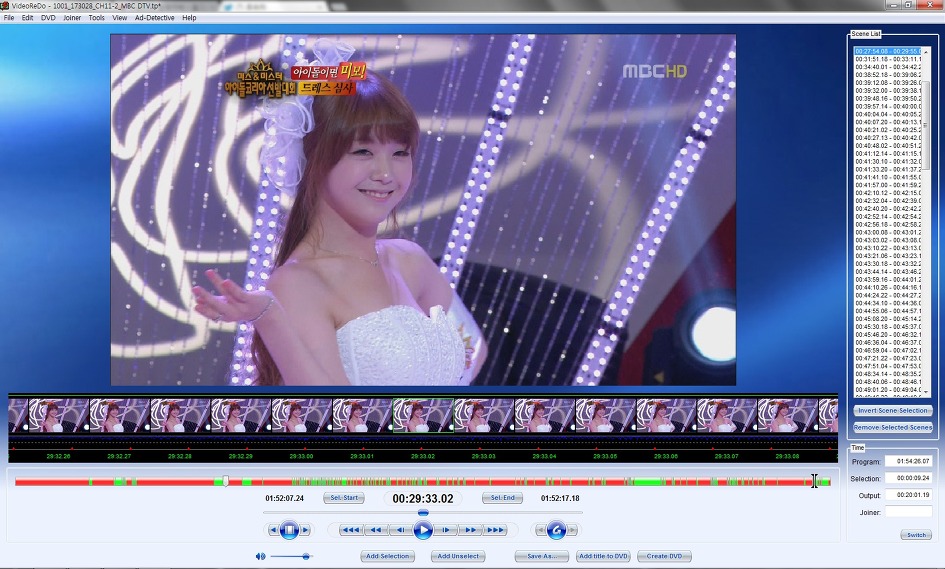Click the Switch button in Time panel
The image size is (945, 569).
(916, 535)
